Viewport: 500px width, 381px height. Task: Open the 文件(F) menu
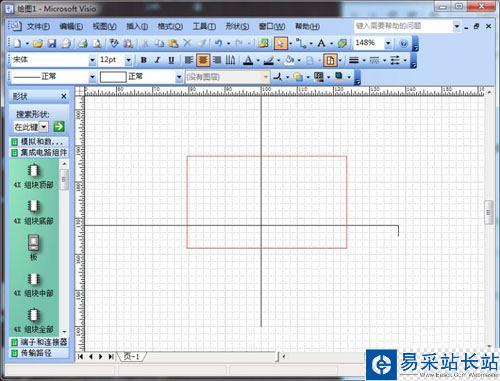point(38,26)
